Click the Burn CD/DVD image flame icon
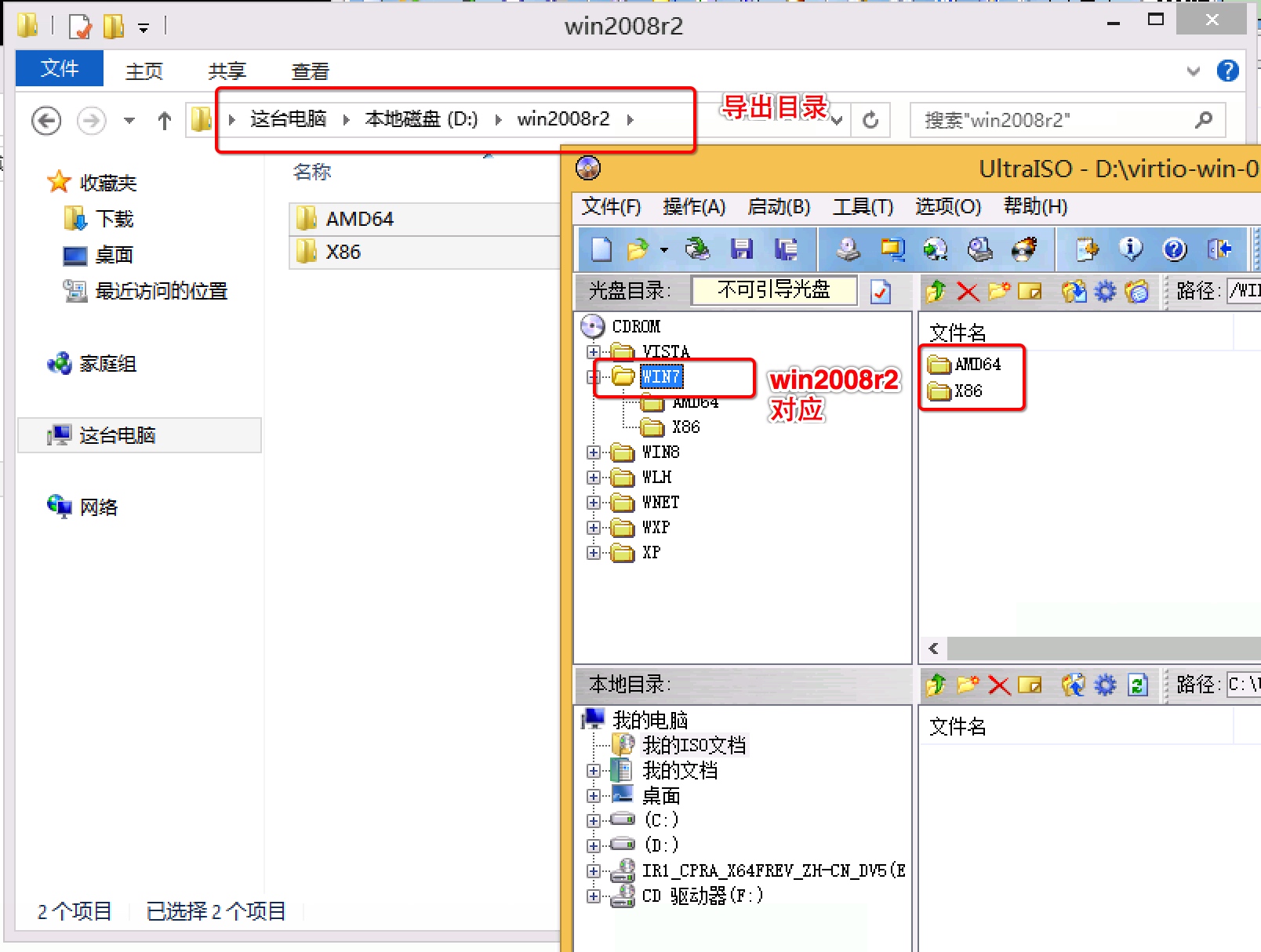This screenshot has width=1261, height=952. point(1024,249)
